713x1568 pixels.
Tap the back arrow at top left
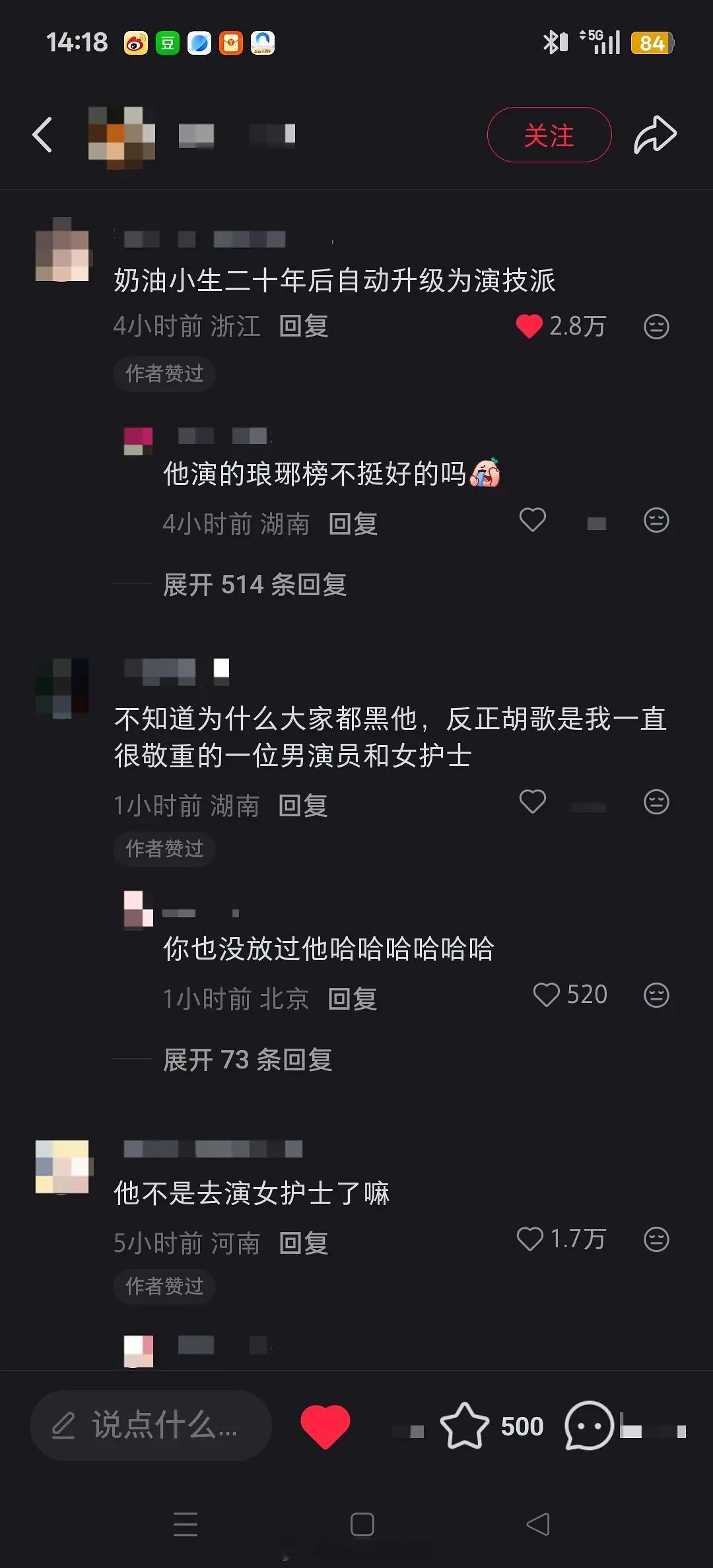point(43,135)
